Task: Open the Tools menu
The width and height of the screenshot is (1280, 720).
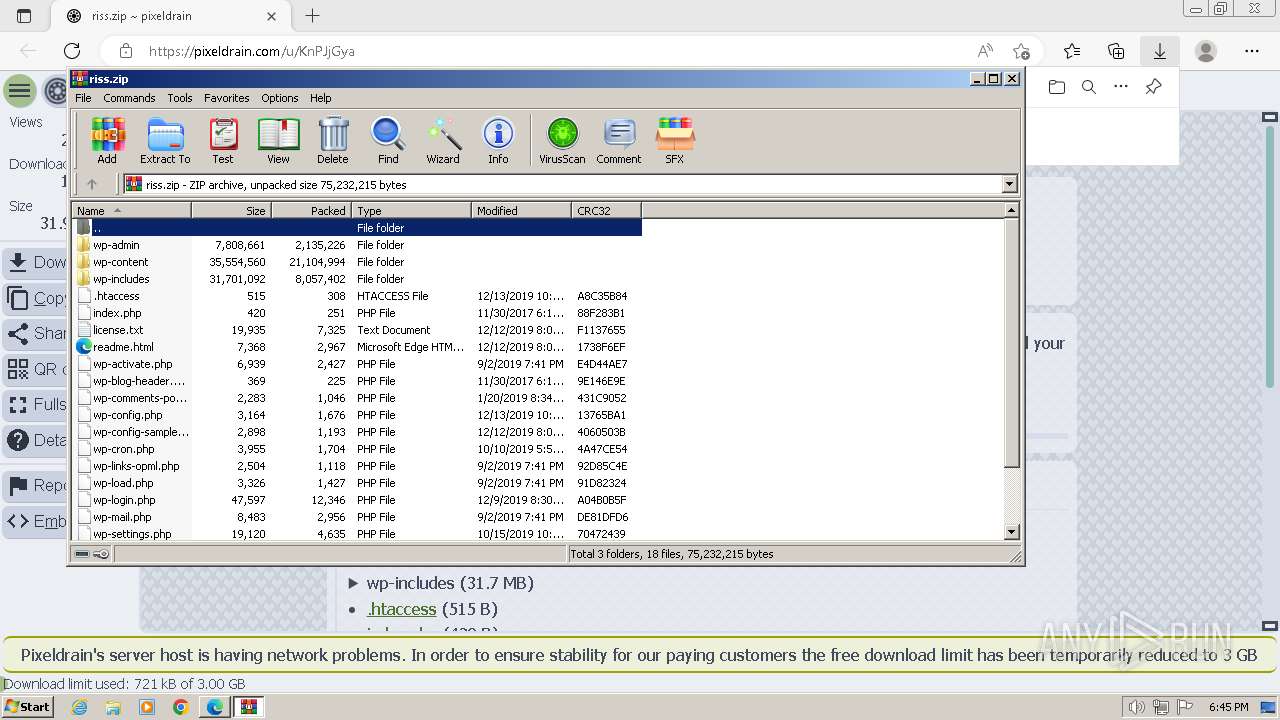Action: click(180, 98)
